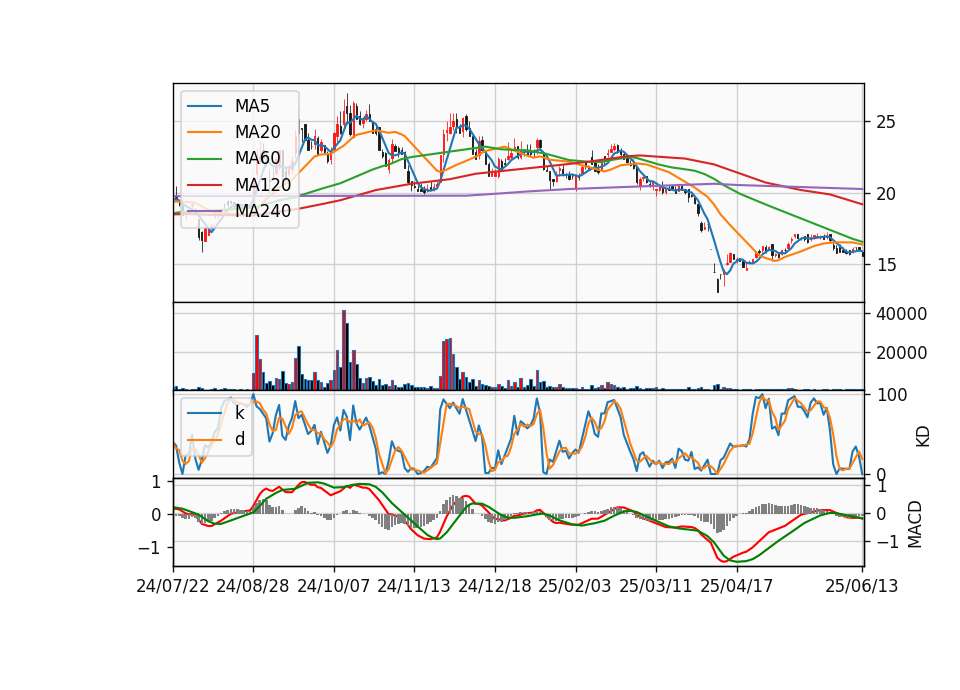Click the green MA60 legend line sample
This screenshot has width=960, height=690.
(204, 158)
